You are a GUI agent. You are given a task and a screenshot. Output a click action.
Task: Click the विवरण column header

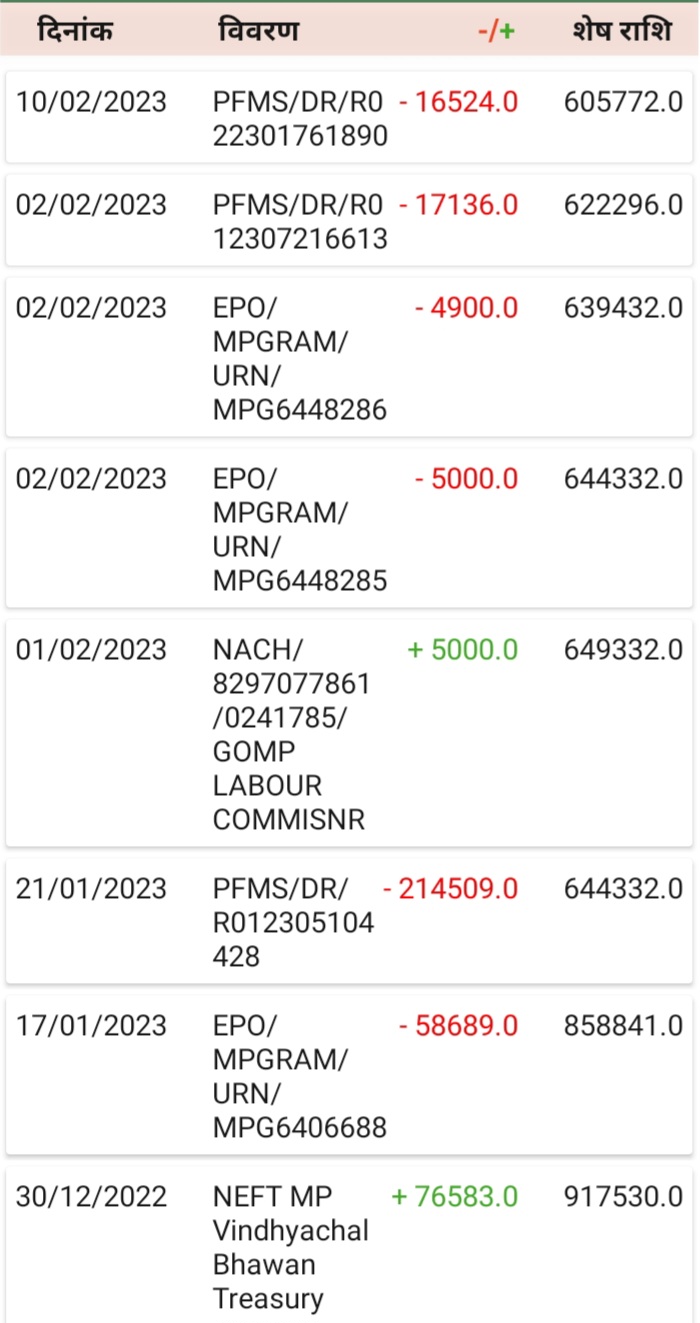click(x=258, y=31)
